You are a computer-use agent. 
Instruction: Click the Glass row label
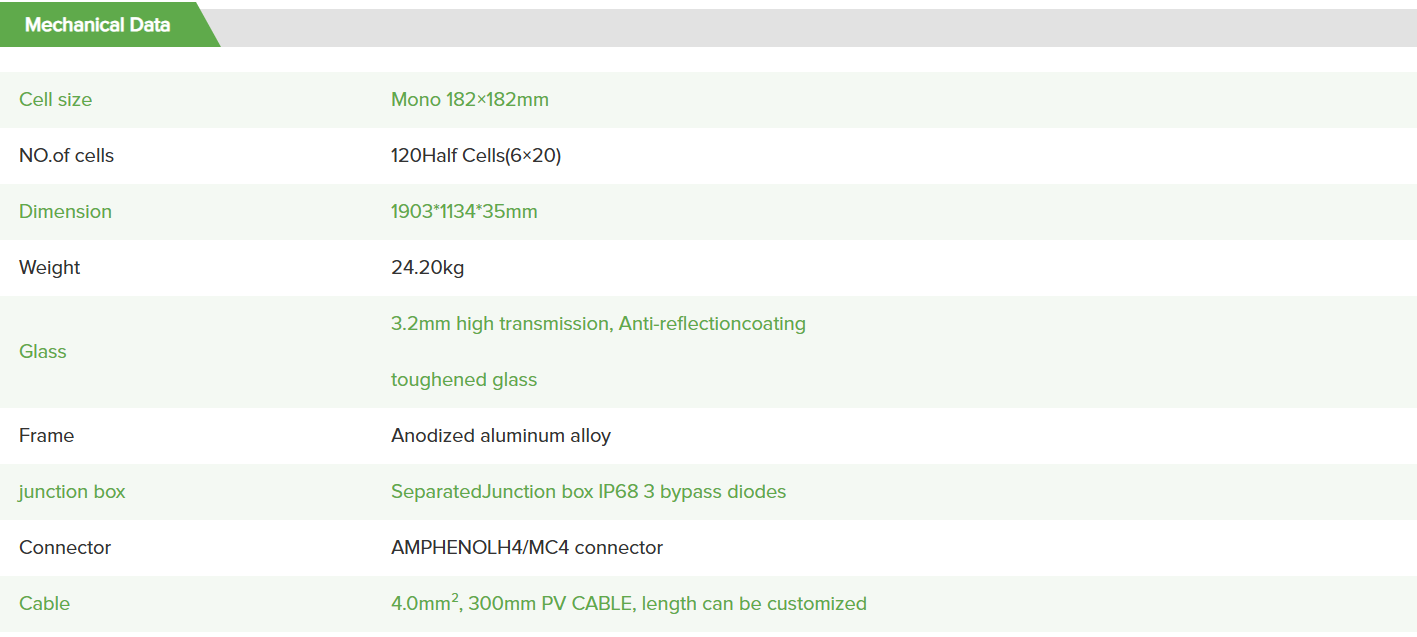tap(43, 352)
